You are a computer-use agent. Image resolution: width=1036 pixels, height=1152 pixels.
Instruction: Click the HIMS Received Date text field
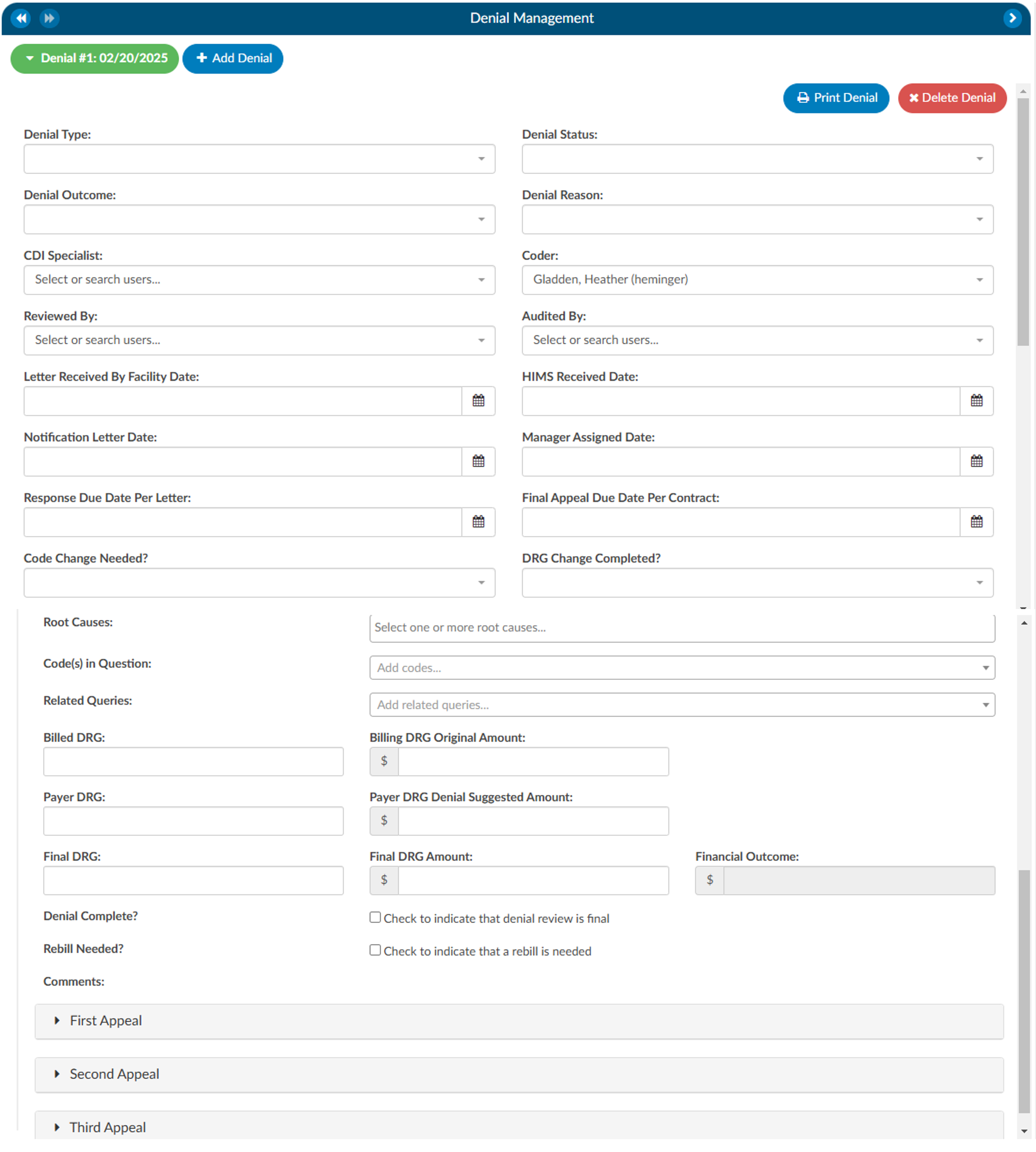click(x=741, y=401)
